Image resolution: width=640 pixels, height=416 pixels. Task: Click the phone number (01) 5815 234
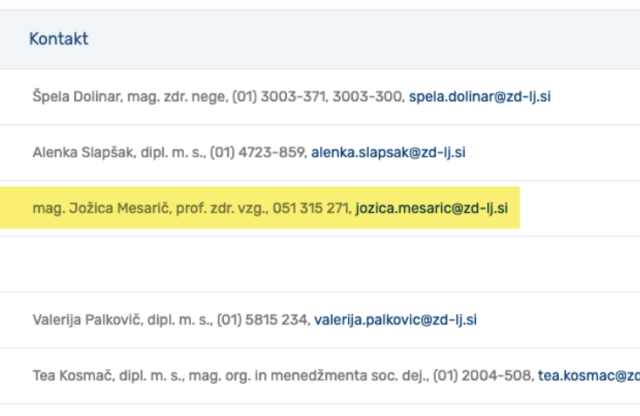click(262, 320)
